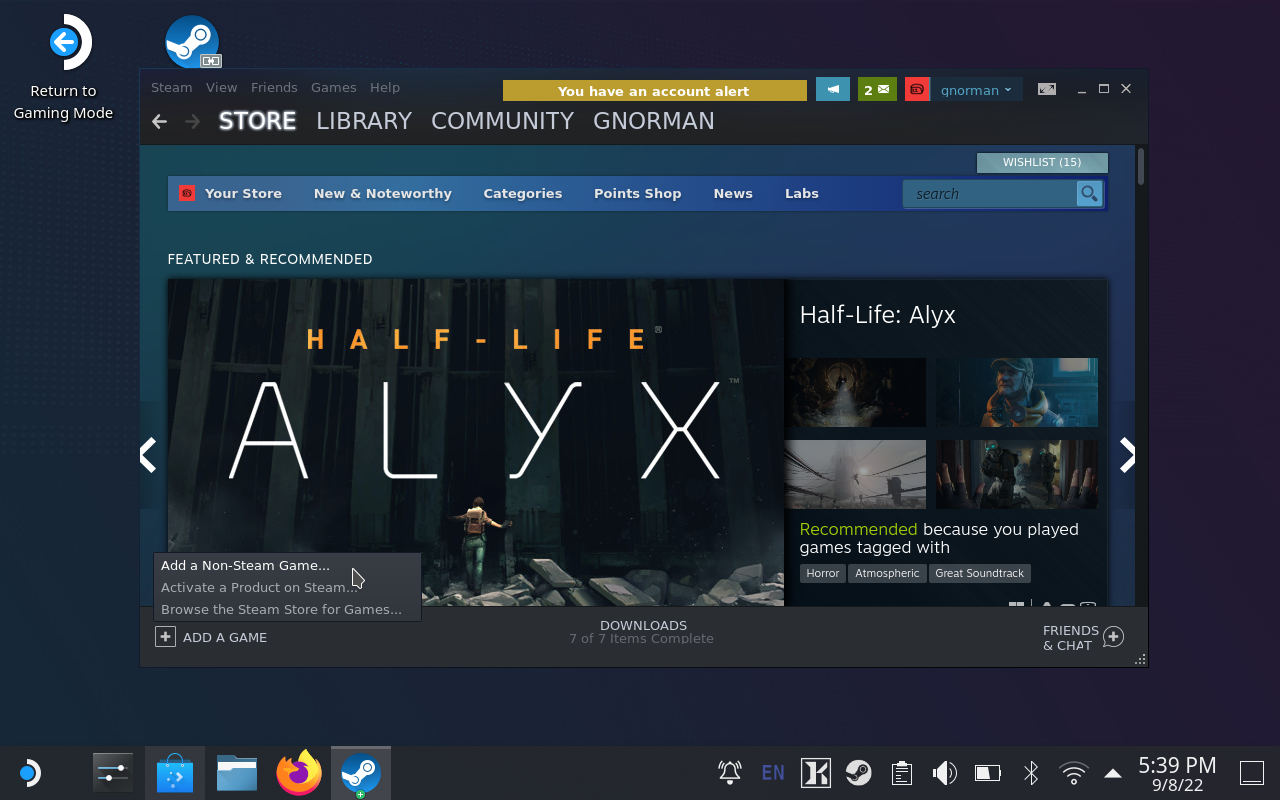Expand the Categories store menu

(x=523, y=194)
